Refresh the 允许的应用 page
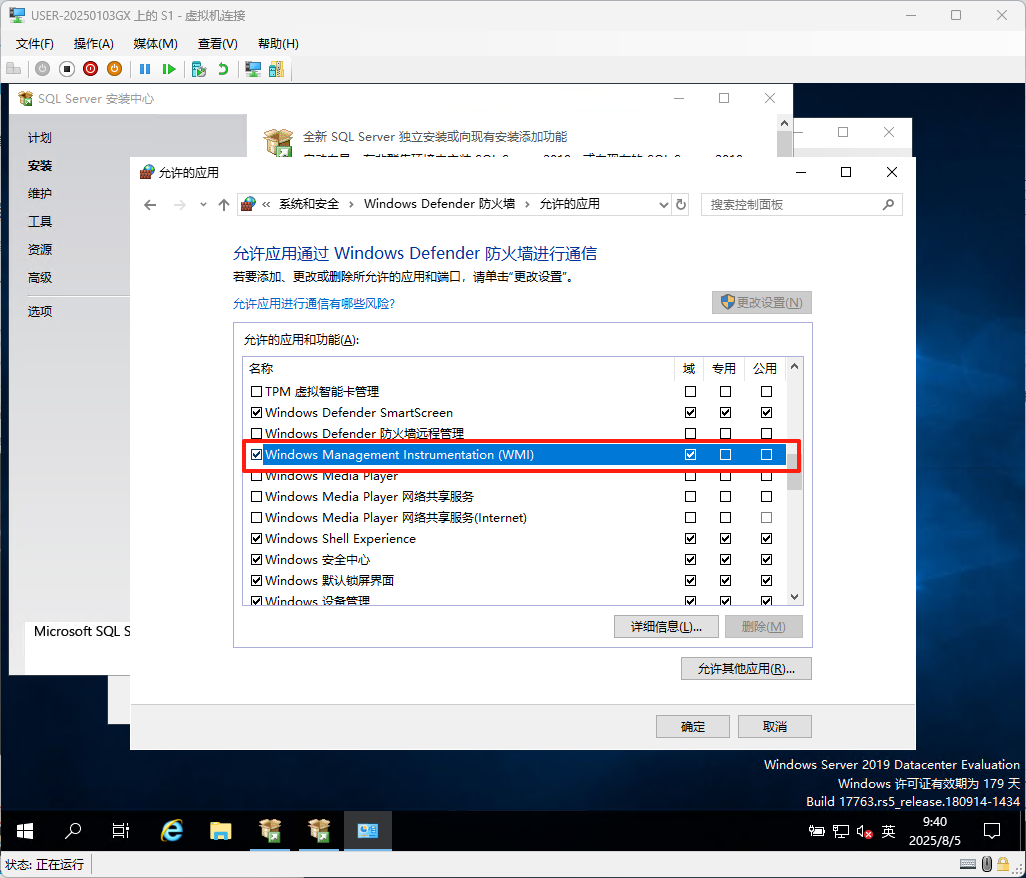 (681, 205)
